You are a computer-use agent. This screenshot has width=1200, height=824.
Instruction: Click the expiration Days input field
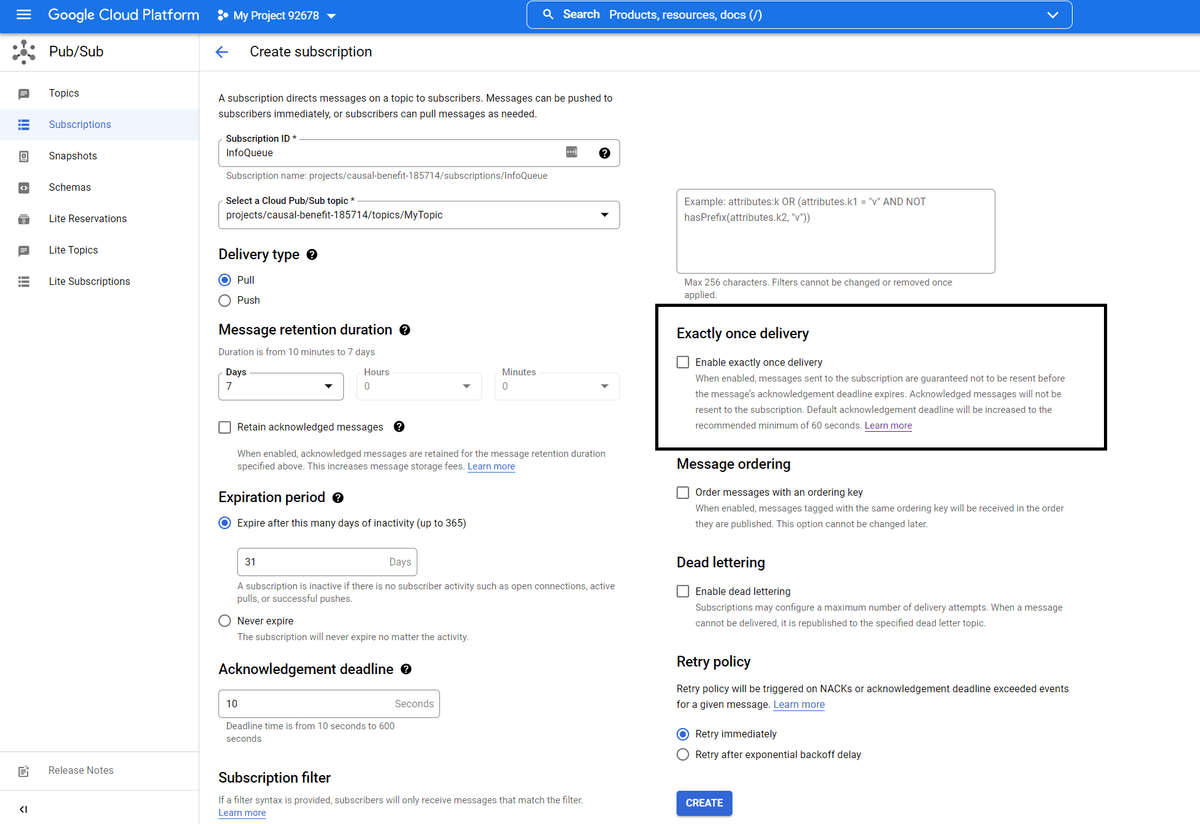pos(327,562)
